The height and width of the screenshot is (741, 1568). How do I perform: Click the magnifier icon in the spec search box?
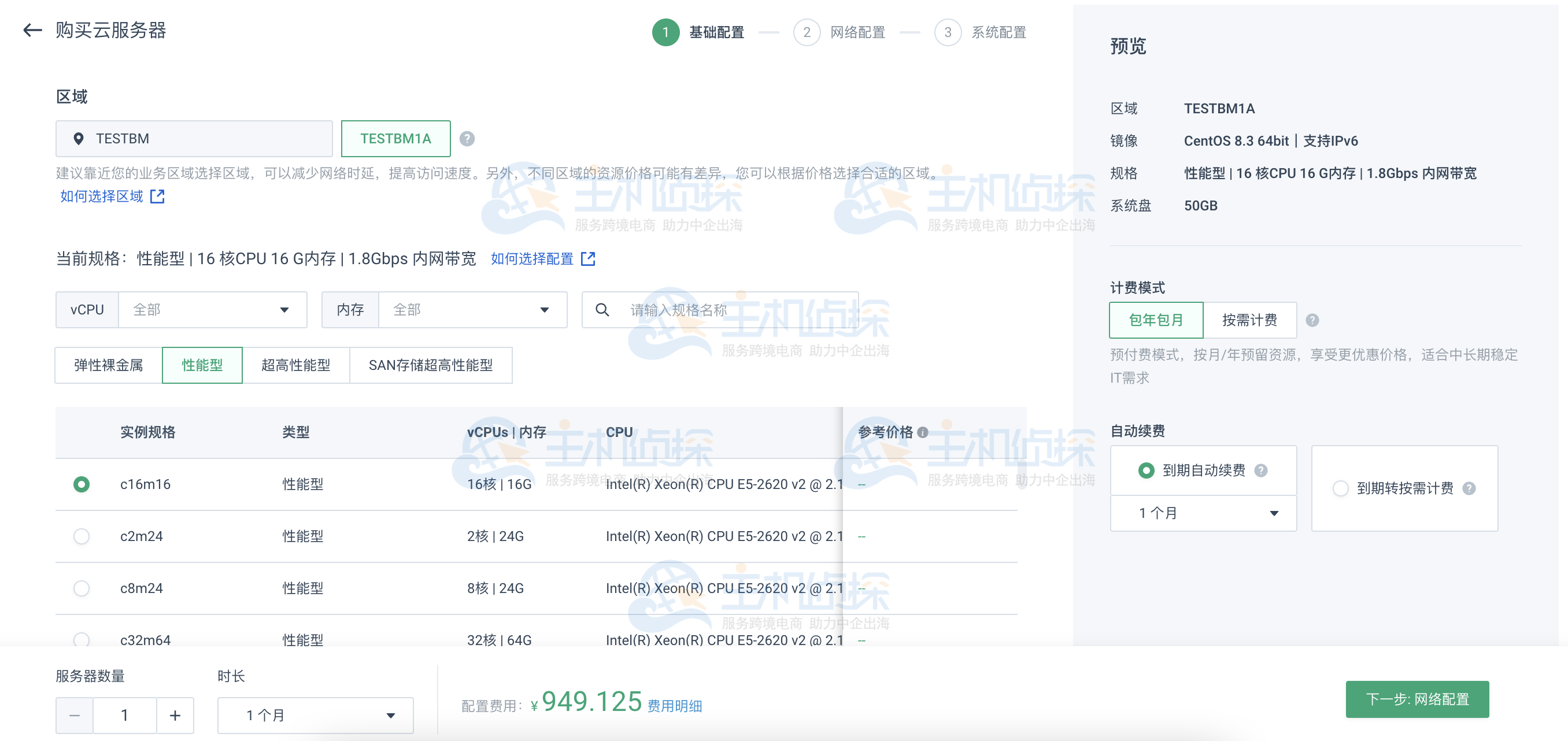[602, 310]
